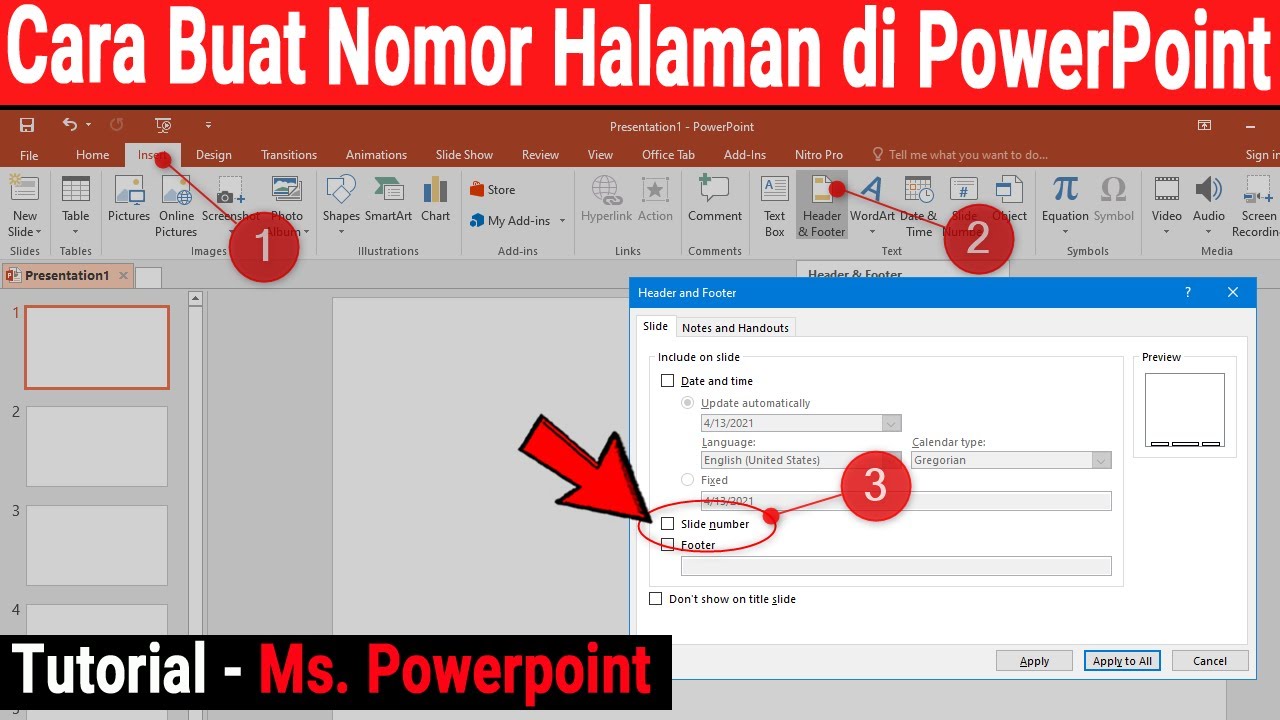Insert a Chart
Screen dimensions: 1280x720
point(435,199)
